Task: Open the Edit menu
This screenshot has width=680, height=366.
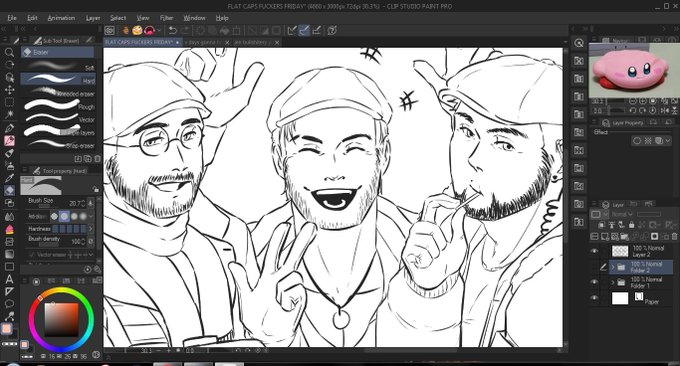Action: pyautogui.click(x=32, y=18)
